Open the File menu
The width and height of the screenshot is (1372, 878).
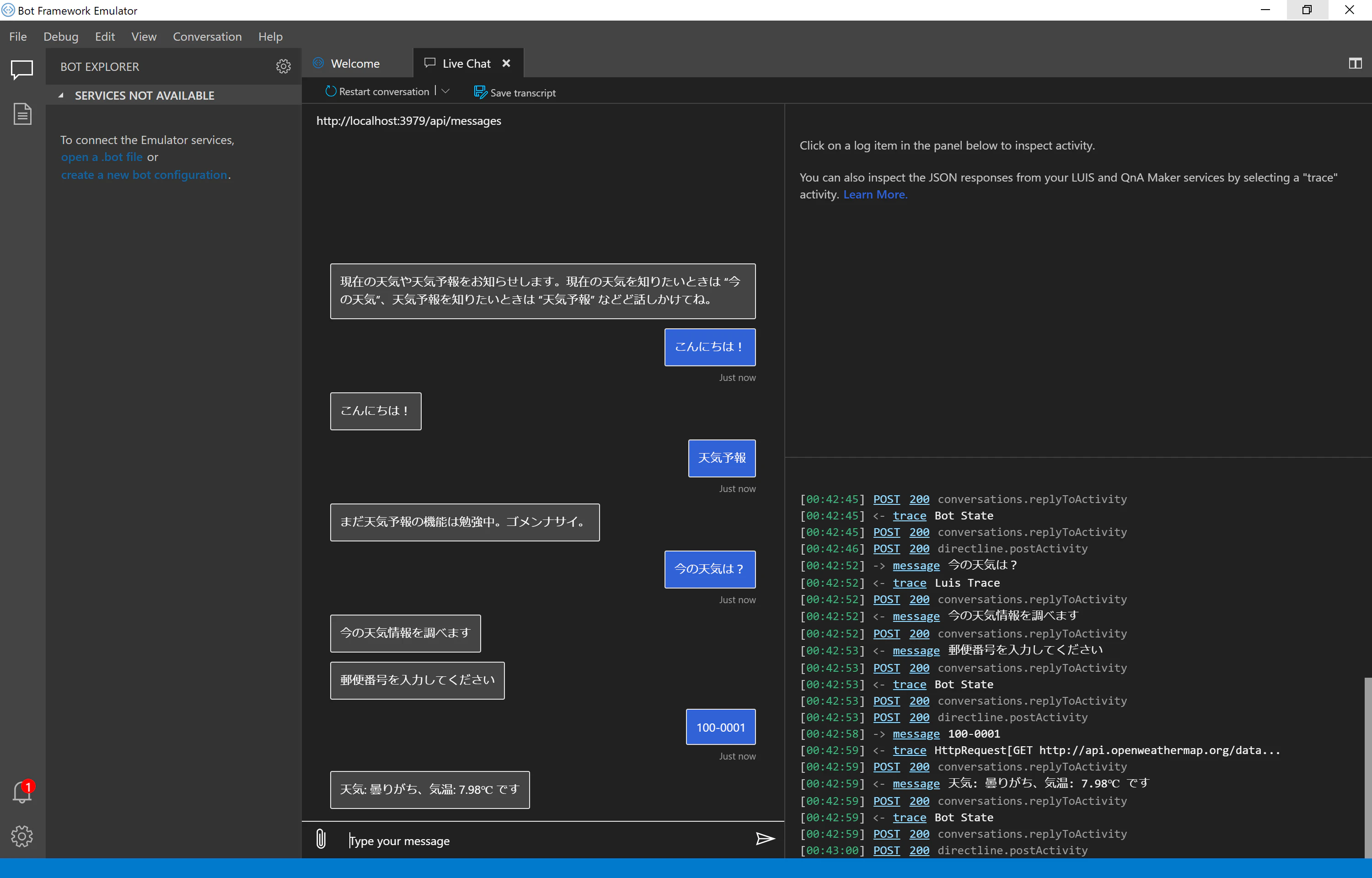pos(18,37)
